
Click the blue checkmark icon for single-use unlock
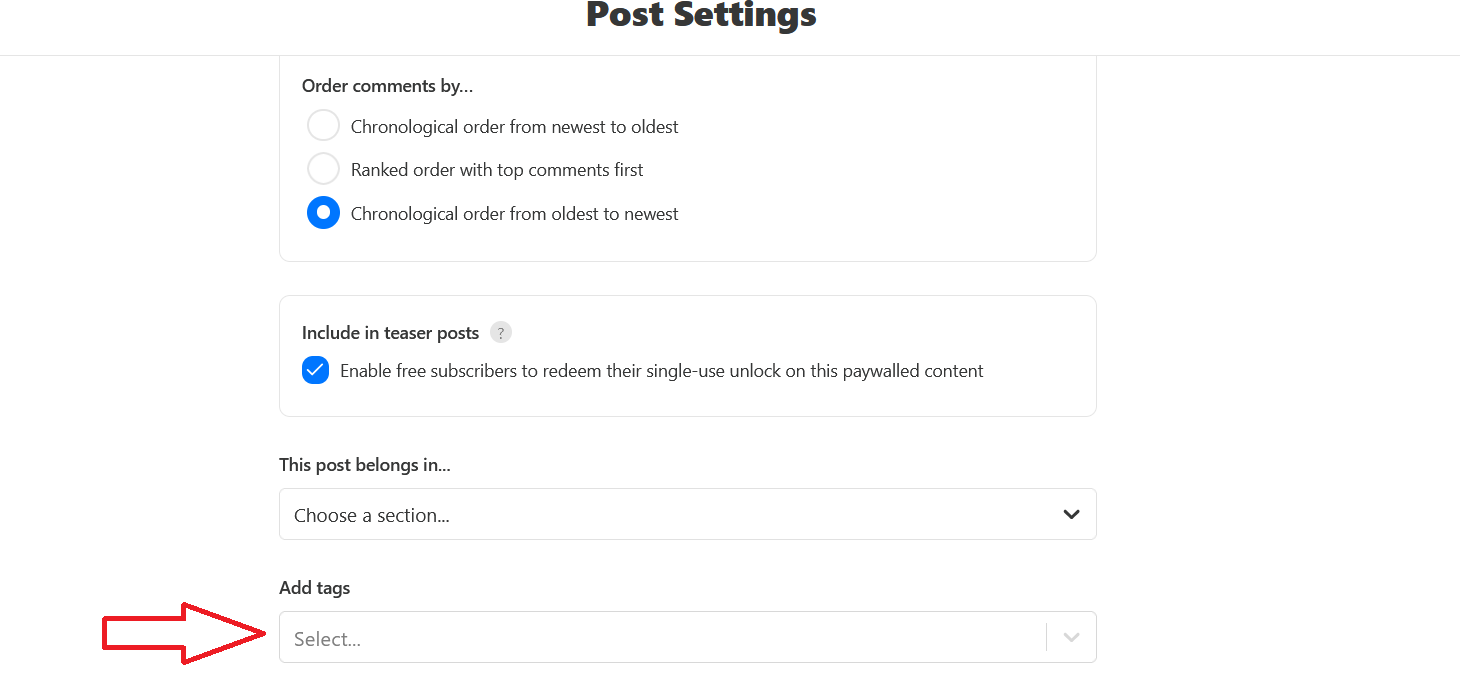pyautogui.click(x=315, y=370)
